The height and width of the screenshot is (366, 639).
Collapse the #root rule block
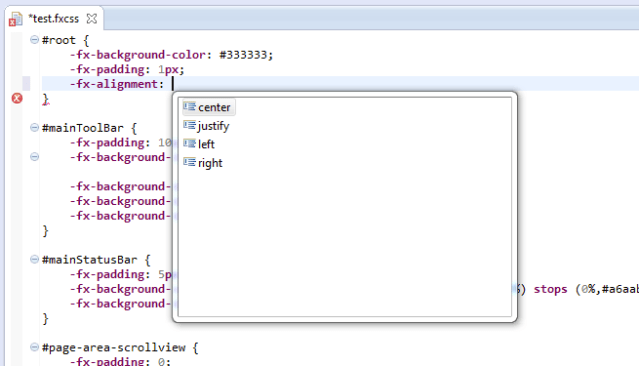tap(35, 40)
